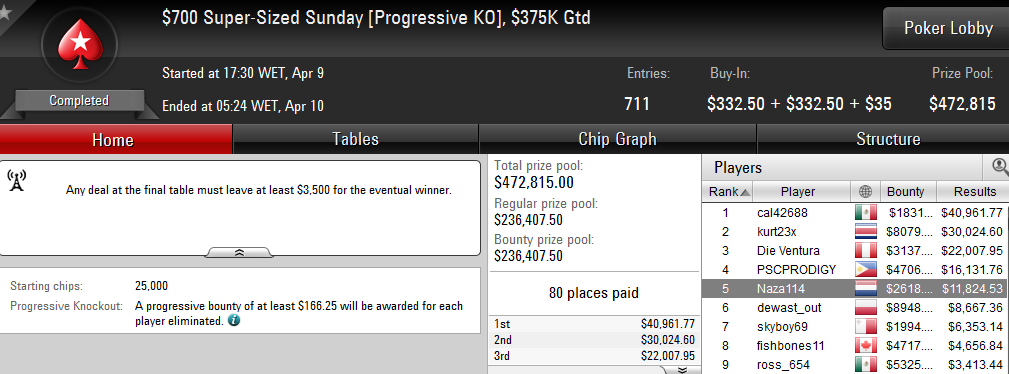
Task: Click the info icon beside progressive bounty text
Action: click(x=234, y=320)
